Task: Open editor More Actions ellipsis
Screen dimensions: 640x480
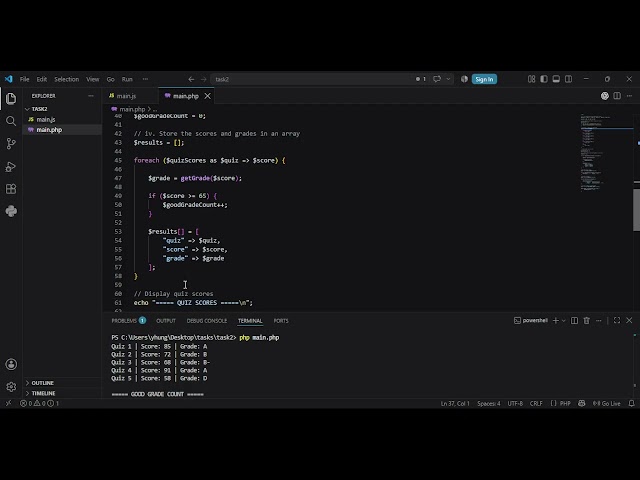Action: tap(629, 96)
